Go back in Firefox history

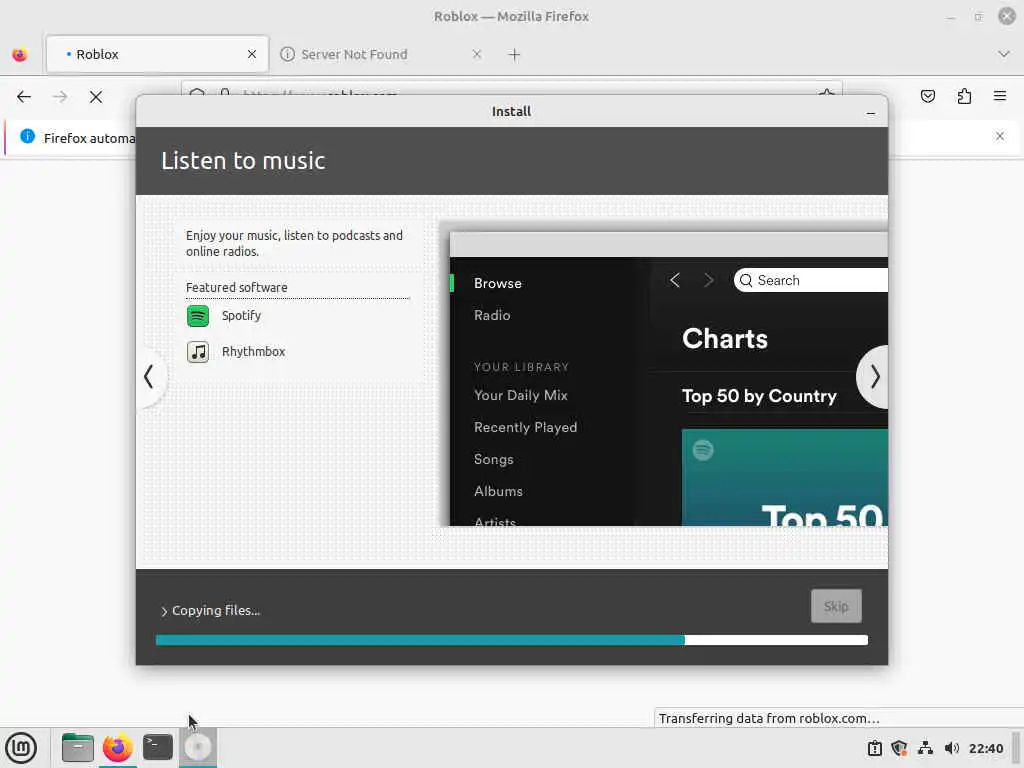pyautogui.click(x=24, y=97)
